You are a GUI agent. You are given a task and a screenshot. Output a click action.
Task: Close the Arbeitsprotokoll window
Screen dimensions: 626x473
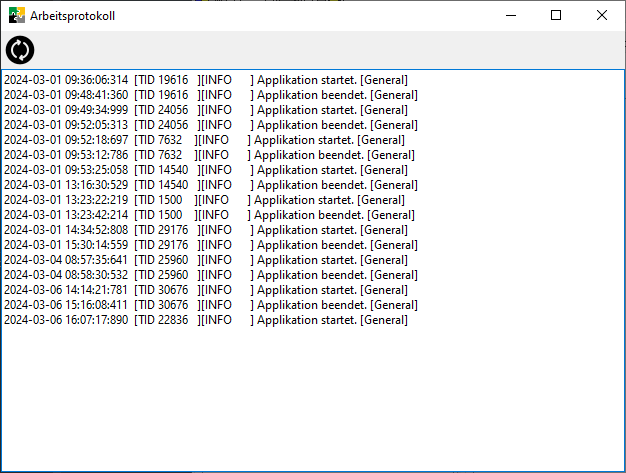[602, 15]
